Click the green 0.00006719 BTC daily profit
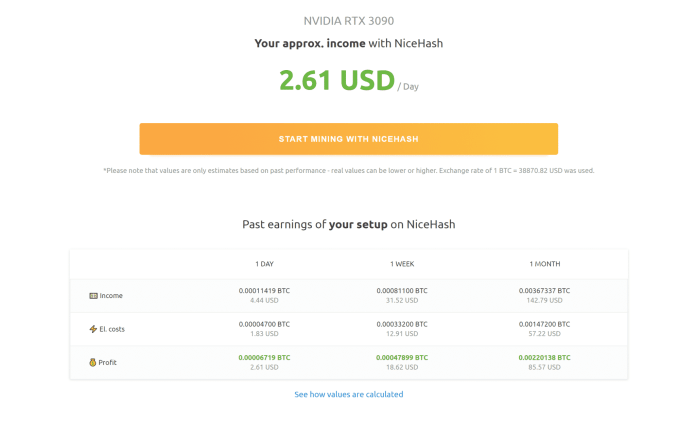The image size is (696, 422). pyautogui.click(x=264, y=357)
